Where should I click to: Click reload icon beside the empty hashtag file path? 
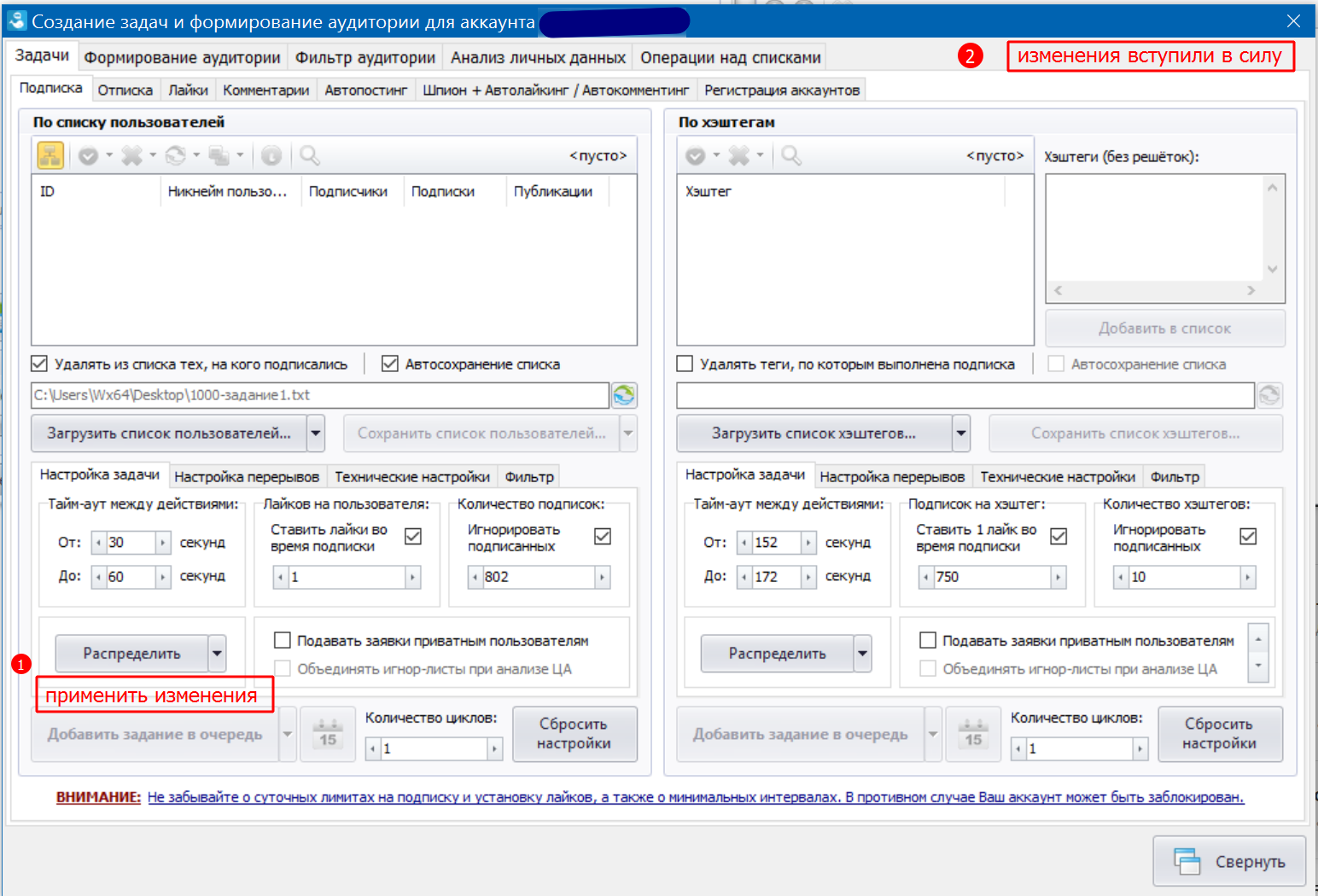point(1270,395)
